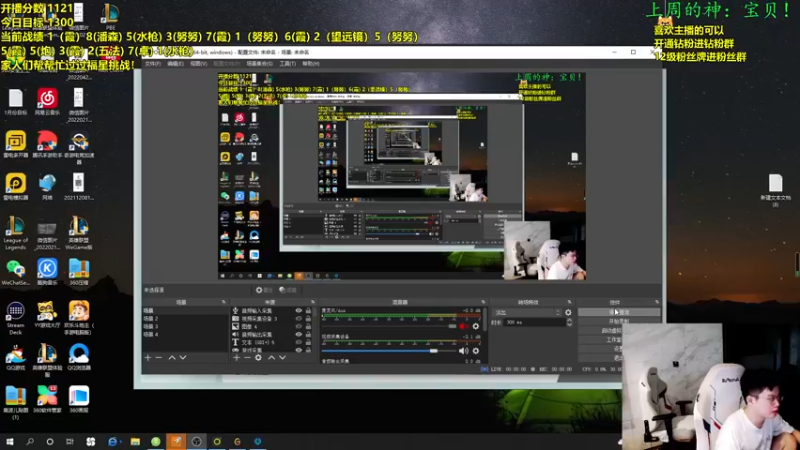
Task: Open 英雄联盟 WeGame版 desktop shortcut
Action: point(79,233)
